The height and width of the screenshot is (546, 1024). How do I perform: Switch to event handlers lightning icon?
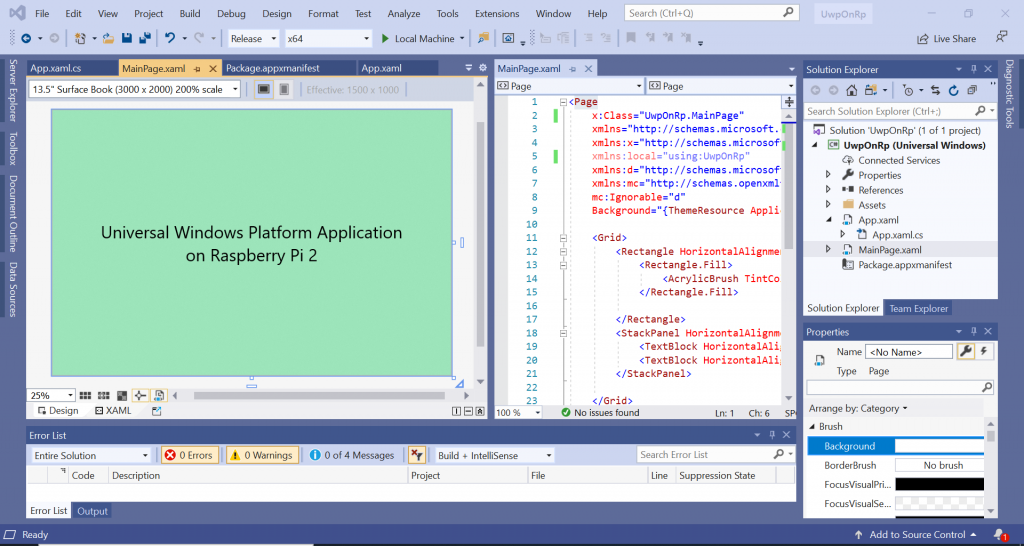point(984,351)
